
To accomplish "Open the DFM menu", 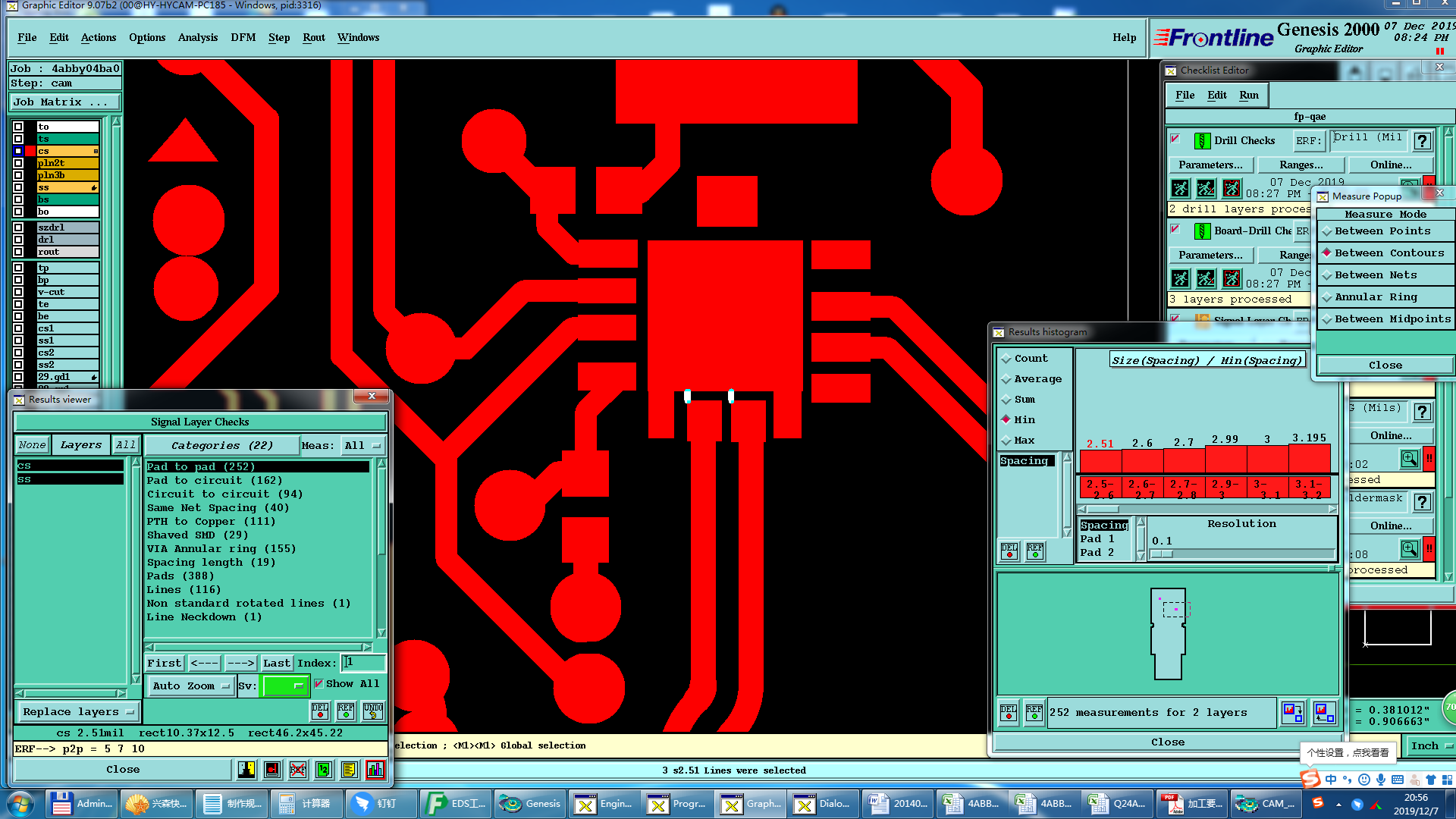I will pyautogui.click(x=243, y=37).
